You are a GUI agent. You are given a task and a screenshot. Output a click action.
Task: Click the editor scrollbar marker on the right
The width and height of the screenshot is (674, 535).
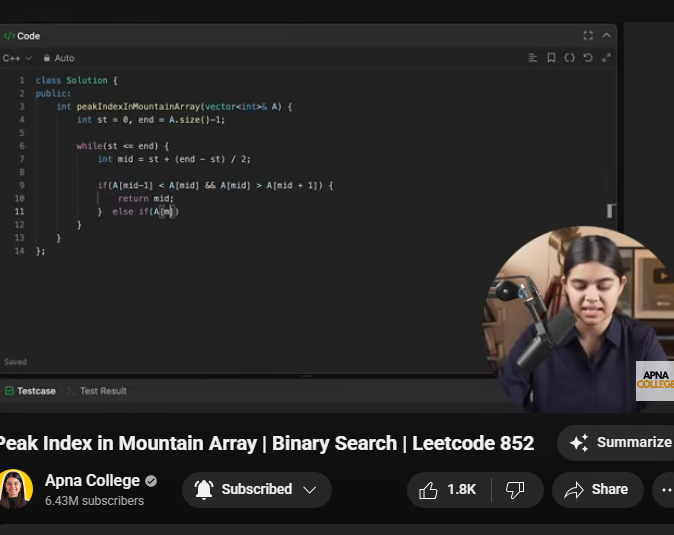tap(611, 211)
